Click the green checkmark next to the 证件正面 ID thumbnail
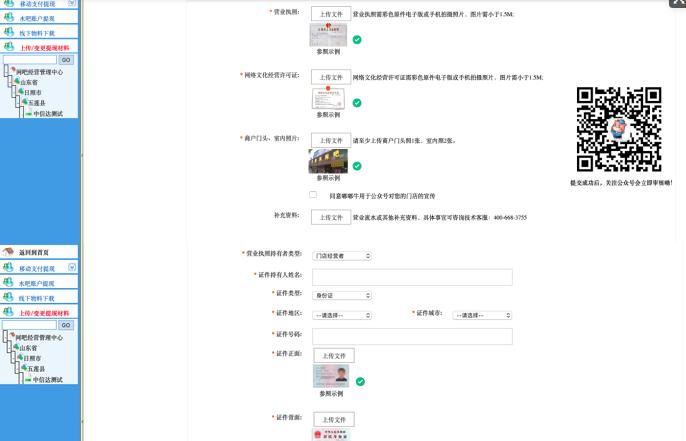 (x=360, y=382)
